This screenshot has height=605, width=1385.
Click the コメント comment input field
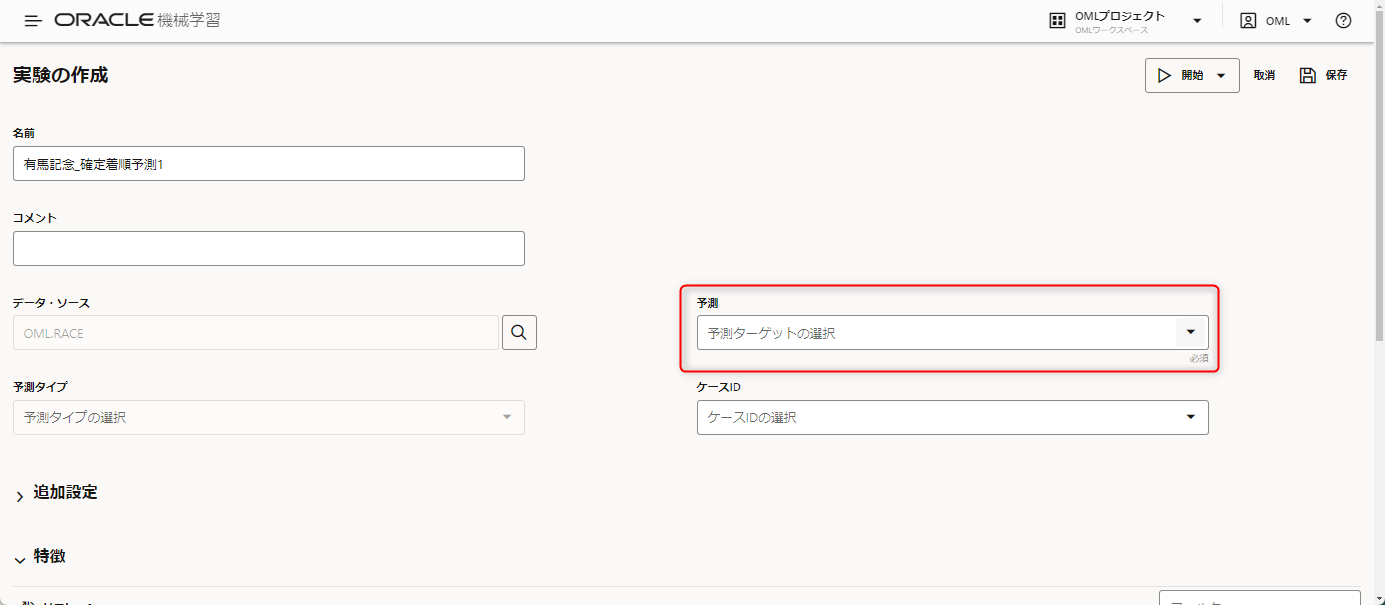(x=269, y=249)
